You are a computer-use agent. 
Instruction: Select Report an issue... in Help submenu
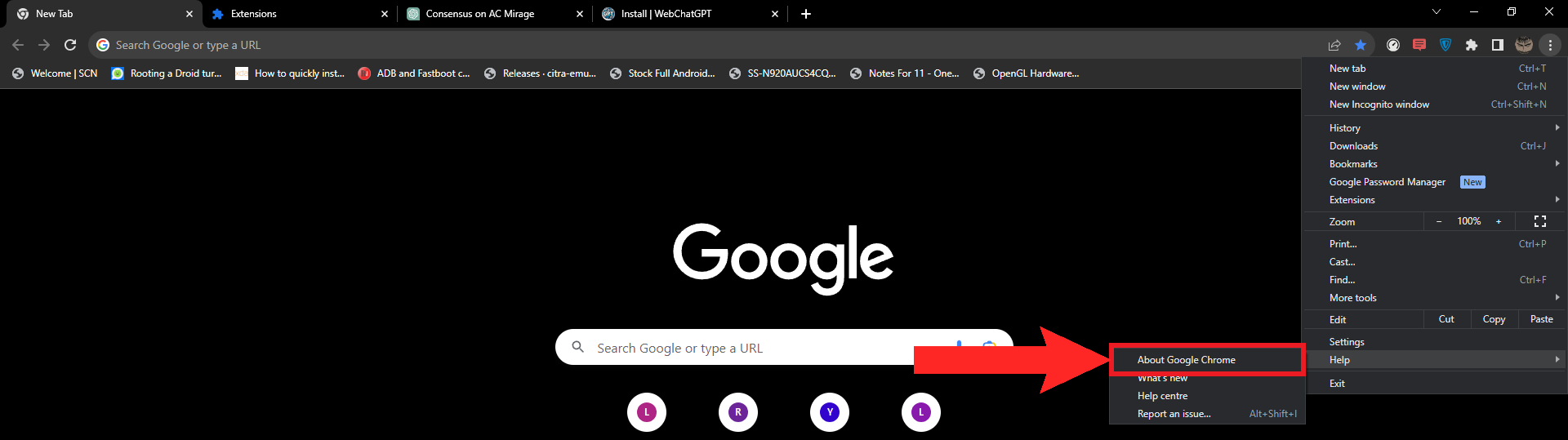click(x=1207, y=414)
